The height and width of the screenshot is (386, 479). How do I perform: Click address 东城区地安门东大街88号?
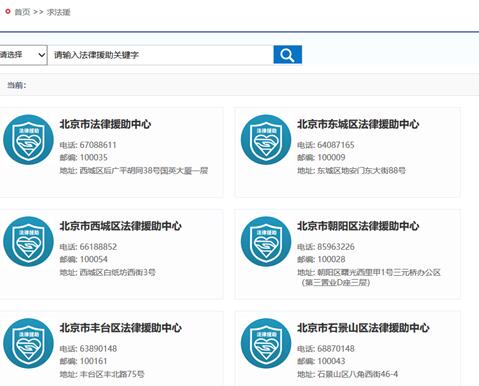pyautogui.click(x=361, y=171)
